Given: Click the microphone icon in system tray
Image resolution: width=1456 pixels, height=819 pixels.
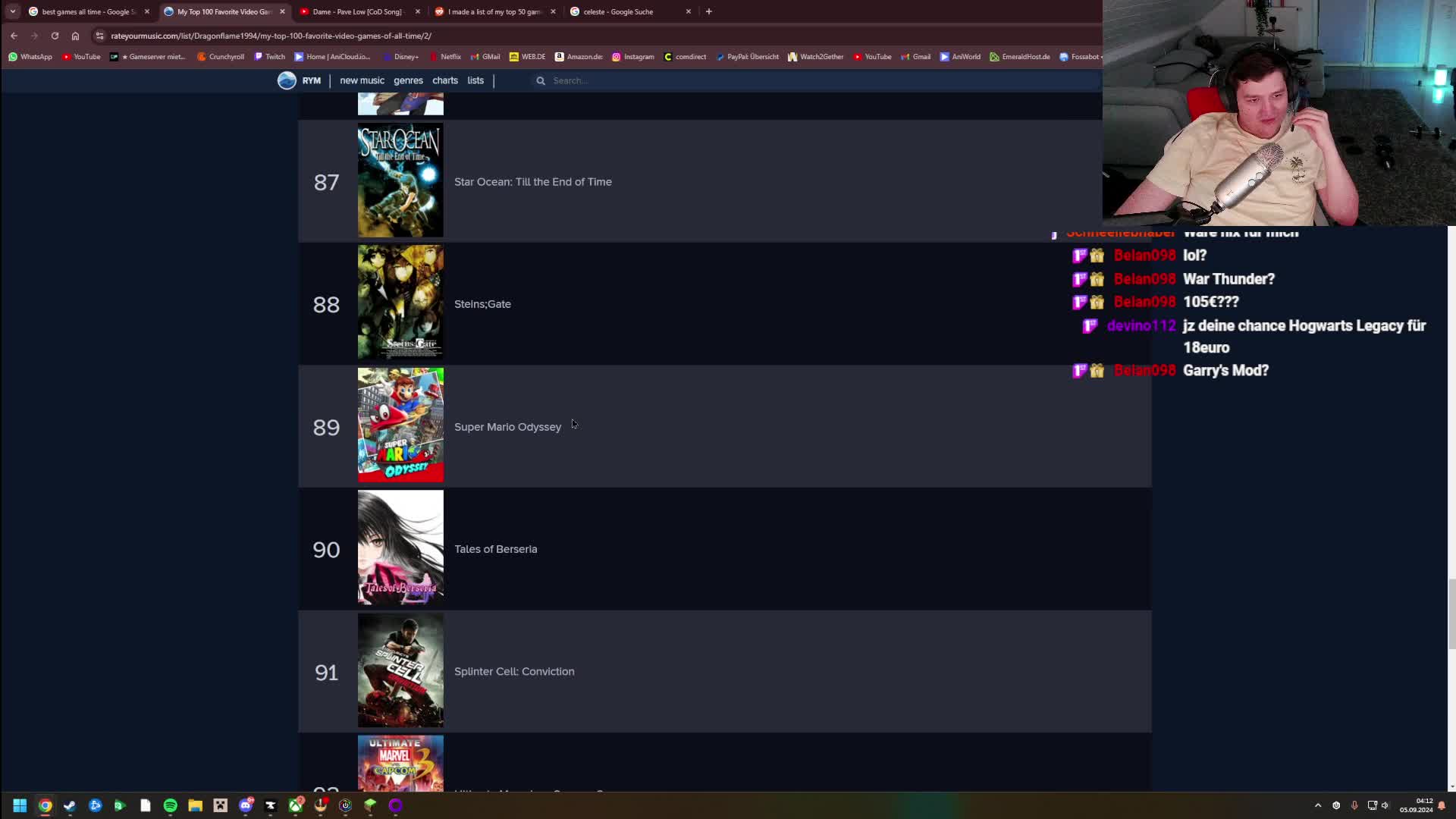Looking at the screenshot, I should coord(1354,805).
